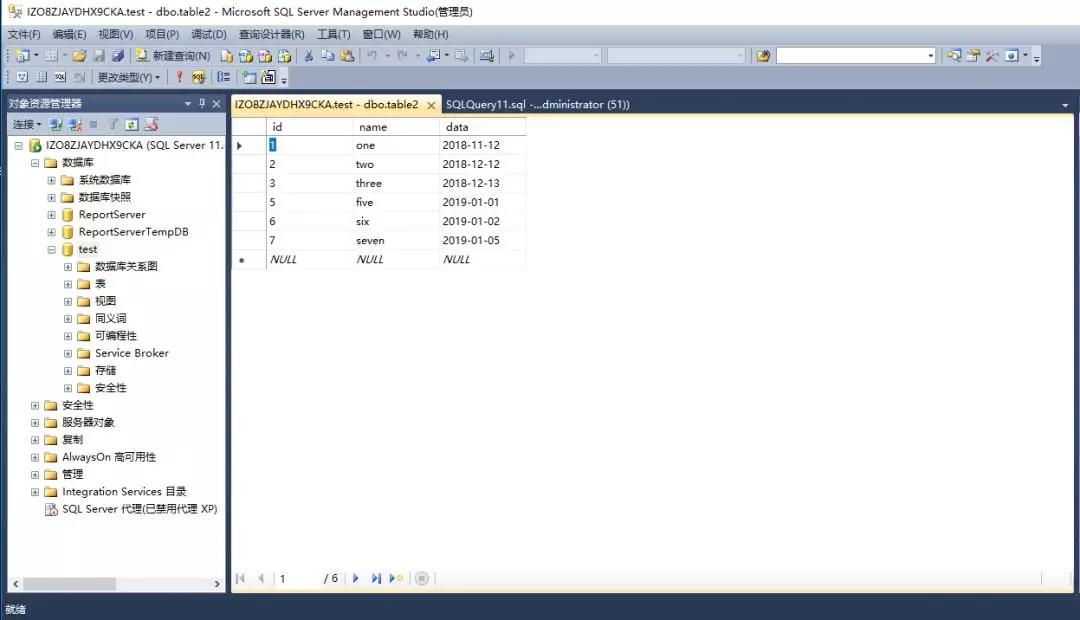Collapse the IZO8ZJAYDHX9CKA server node
Screen dimensions: 1080x620
[19, 145]
